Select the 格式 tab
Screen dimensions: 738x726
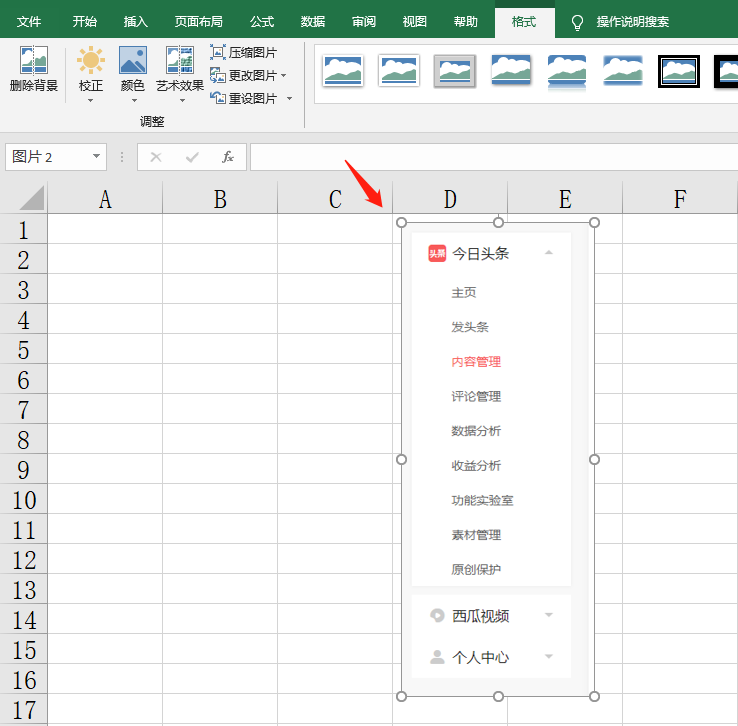[524, 22]
